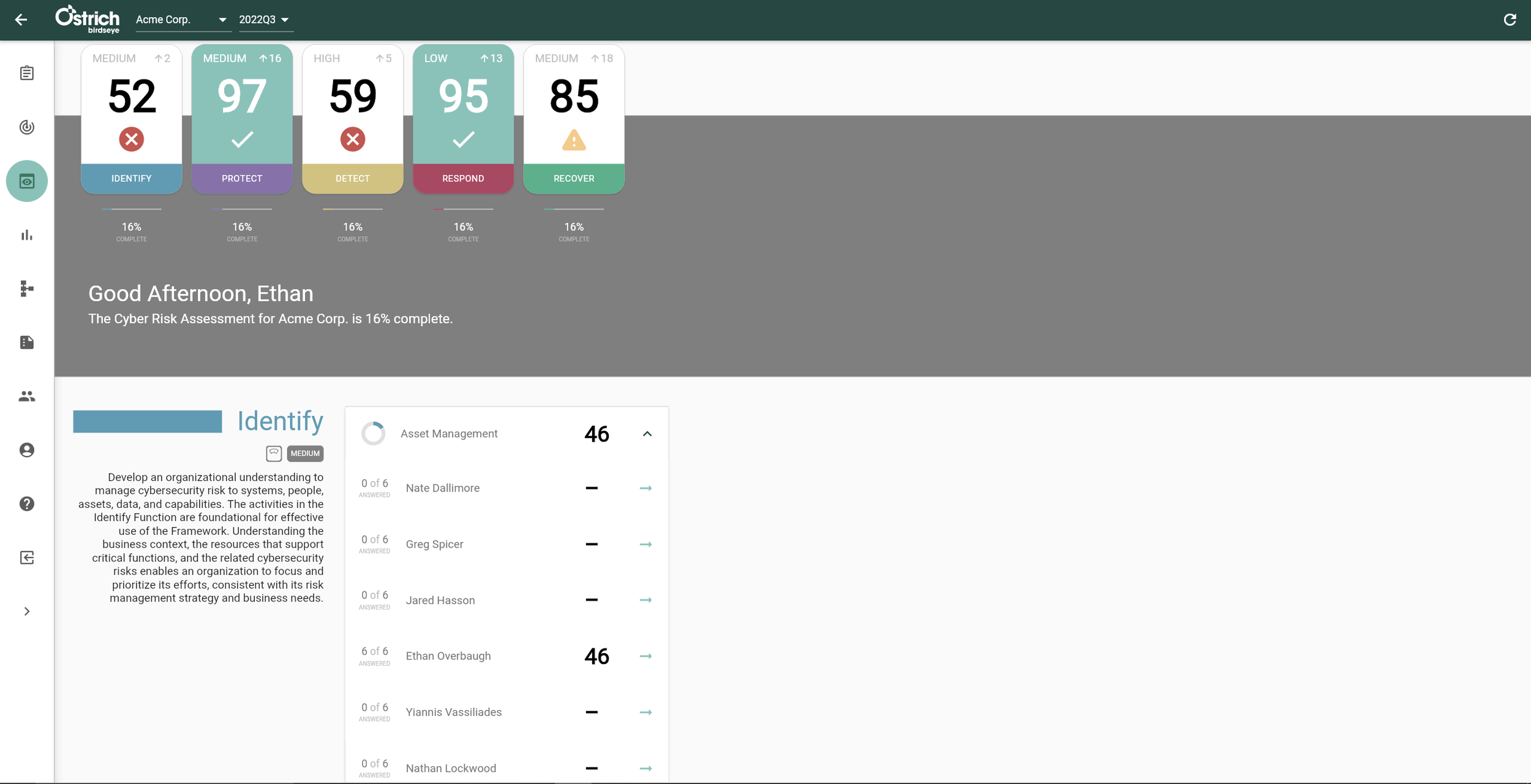Click the logout exit sidebar icon
1531x784 pixels.
click(27, 558)
